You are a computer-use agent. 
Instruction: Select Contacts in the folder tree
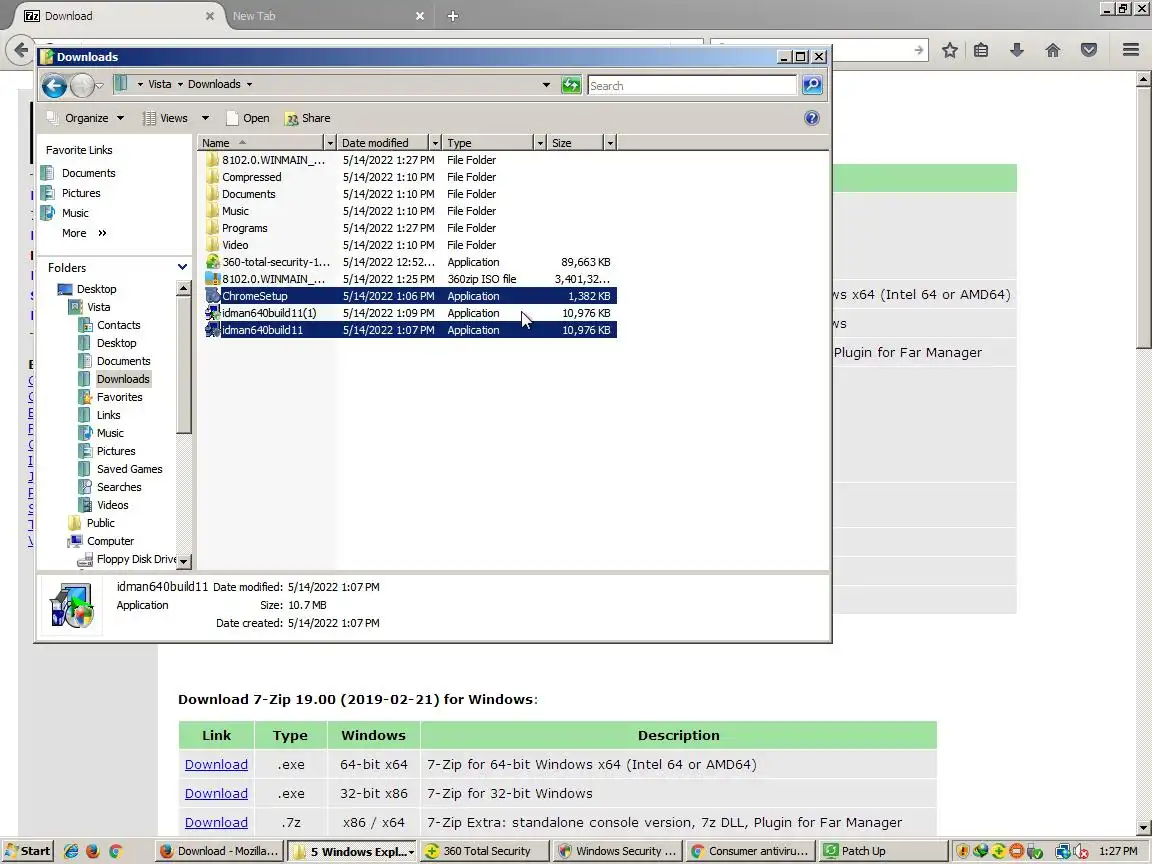click(x=118, y=325)
